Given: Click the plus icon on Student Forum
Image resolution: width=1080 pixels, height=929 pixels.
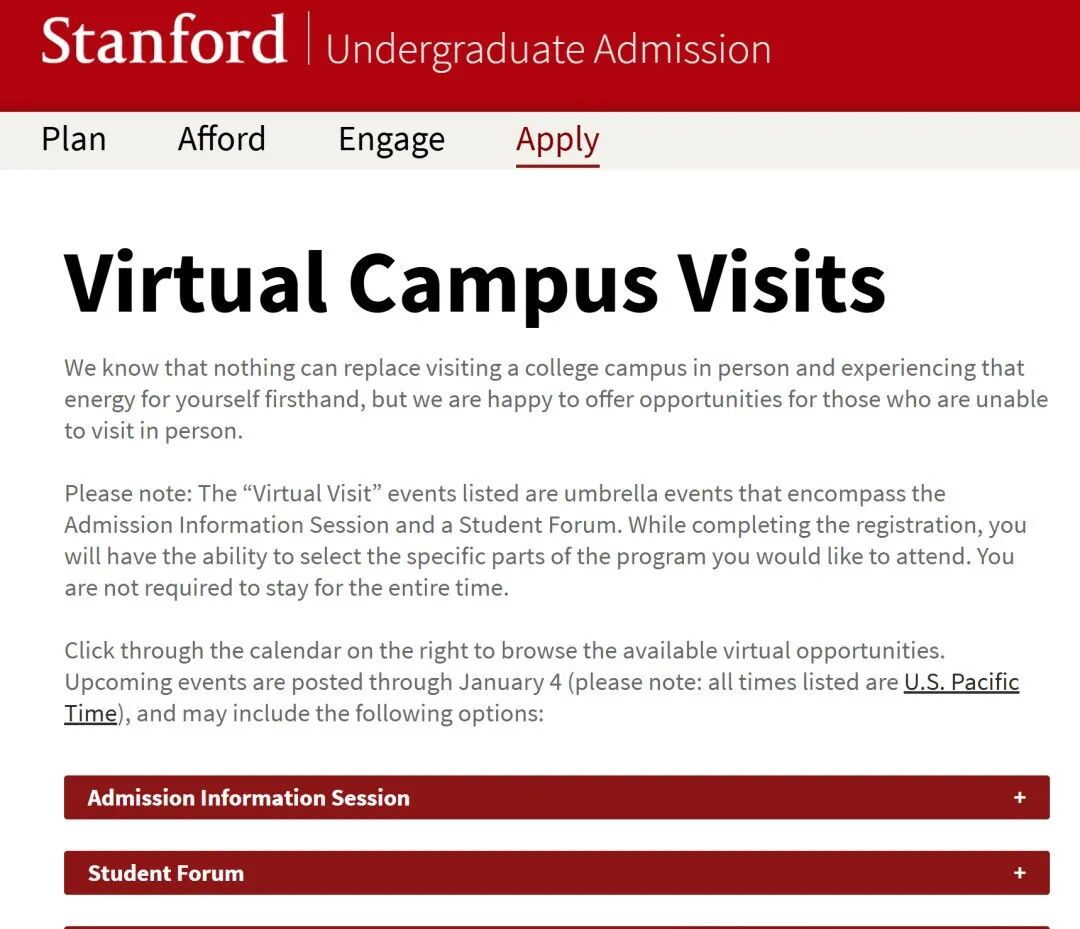Looking at the screenshot, I should pyautogui.click(x=1019, y=873).
